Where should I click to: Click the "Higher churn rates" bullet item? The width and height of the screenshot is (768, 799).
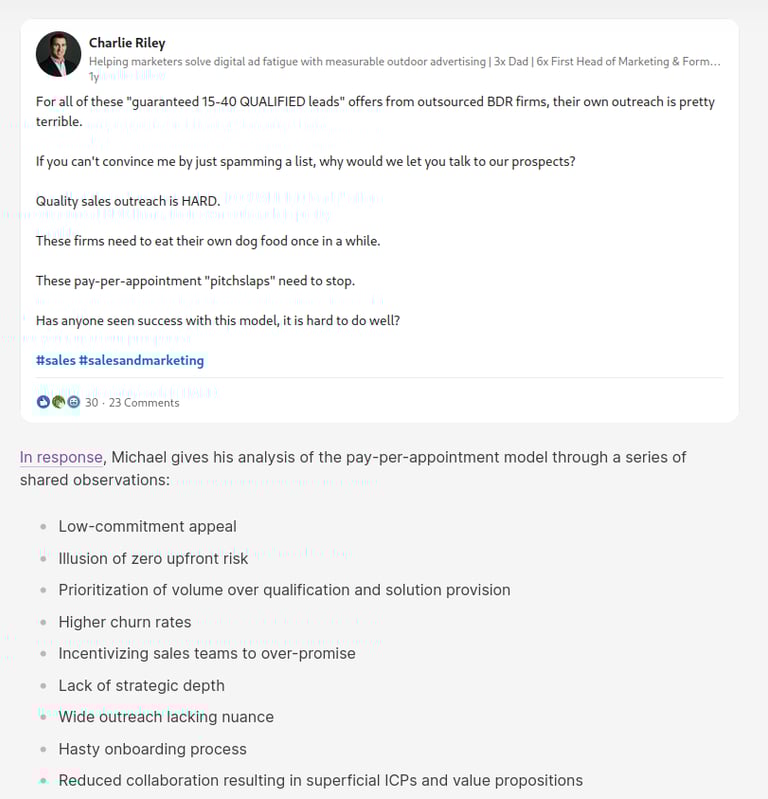tap(124, 622)
